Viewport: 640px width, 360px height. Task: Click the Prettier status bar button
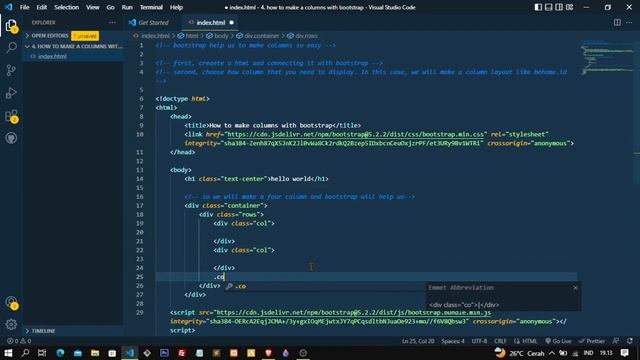[x=592, y=341]
